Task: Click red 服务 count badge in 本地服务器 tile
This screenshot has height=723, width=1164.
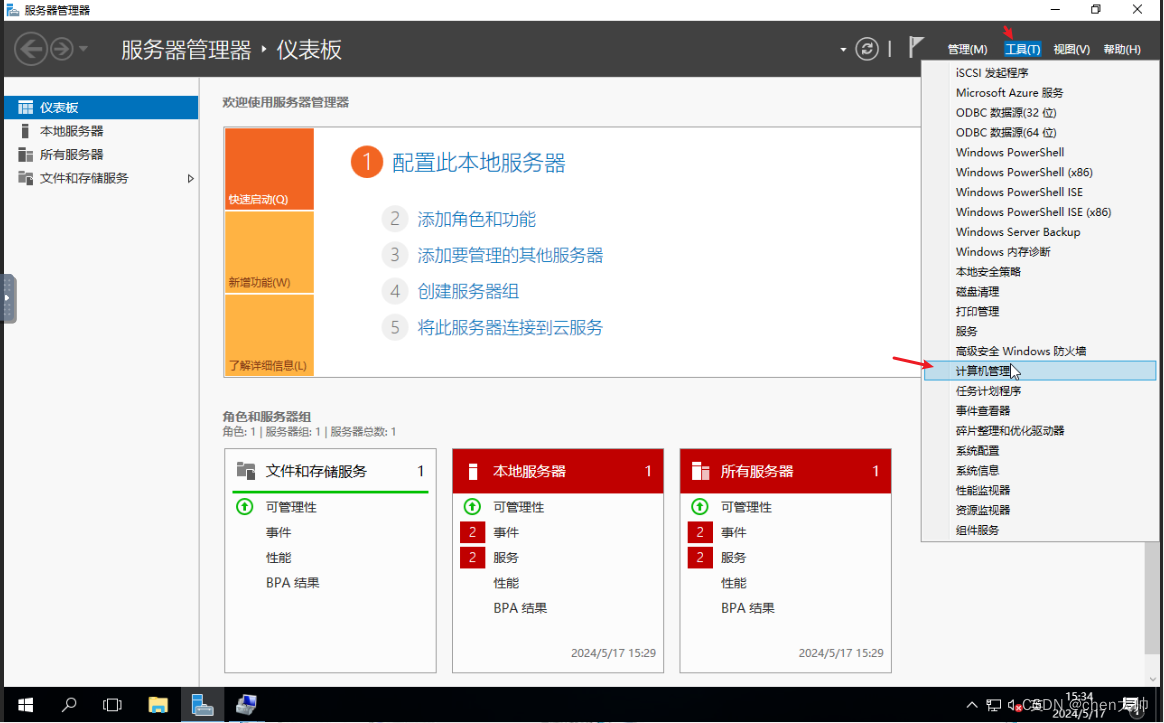Action: (x=472, y=557)
